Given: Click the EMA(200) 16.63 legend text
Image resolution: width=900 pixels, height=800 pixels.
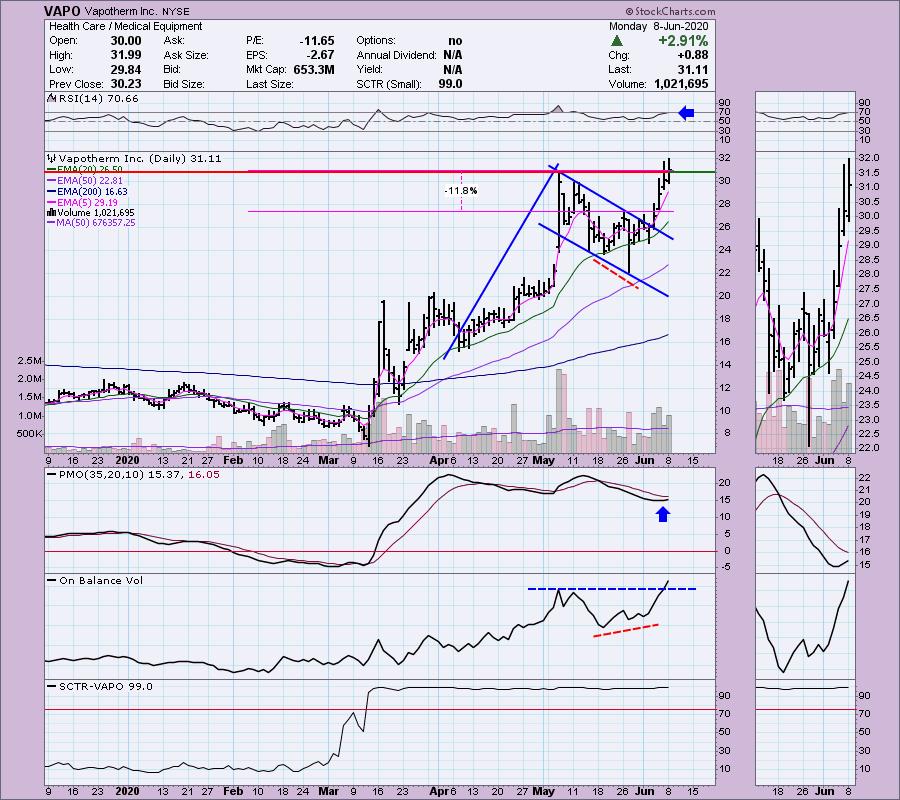Looking at the screenshot, I should [x=92, y=192].
